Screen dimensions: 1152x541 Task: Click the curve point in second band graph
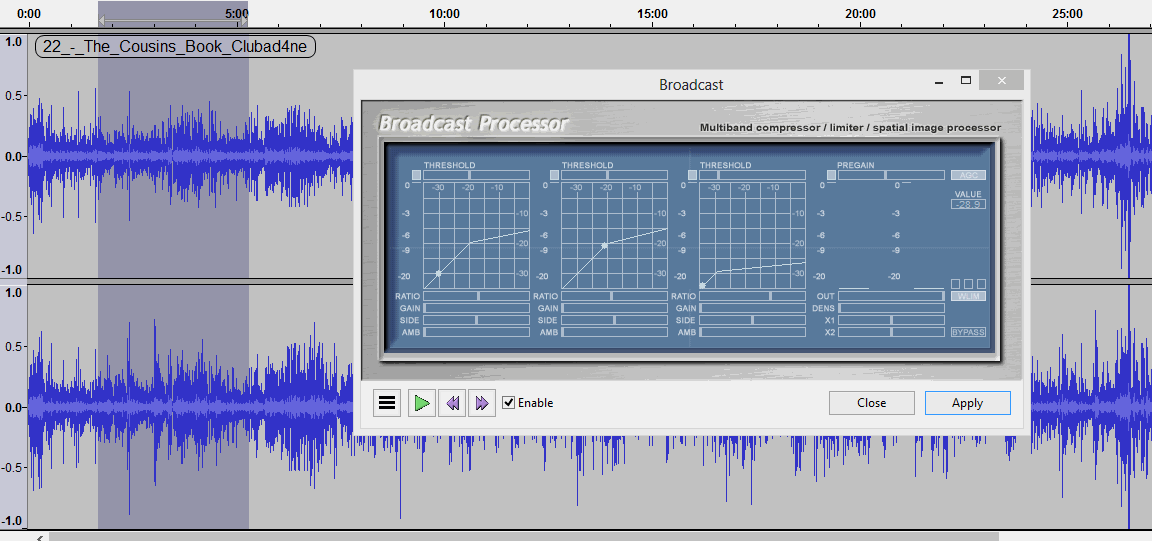click(604, 246)
